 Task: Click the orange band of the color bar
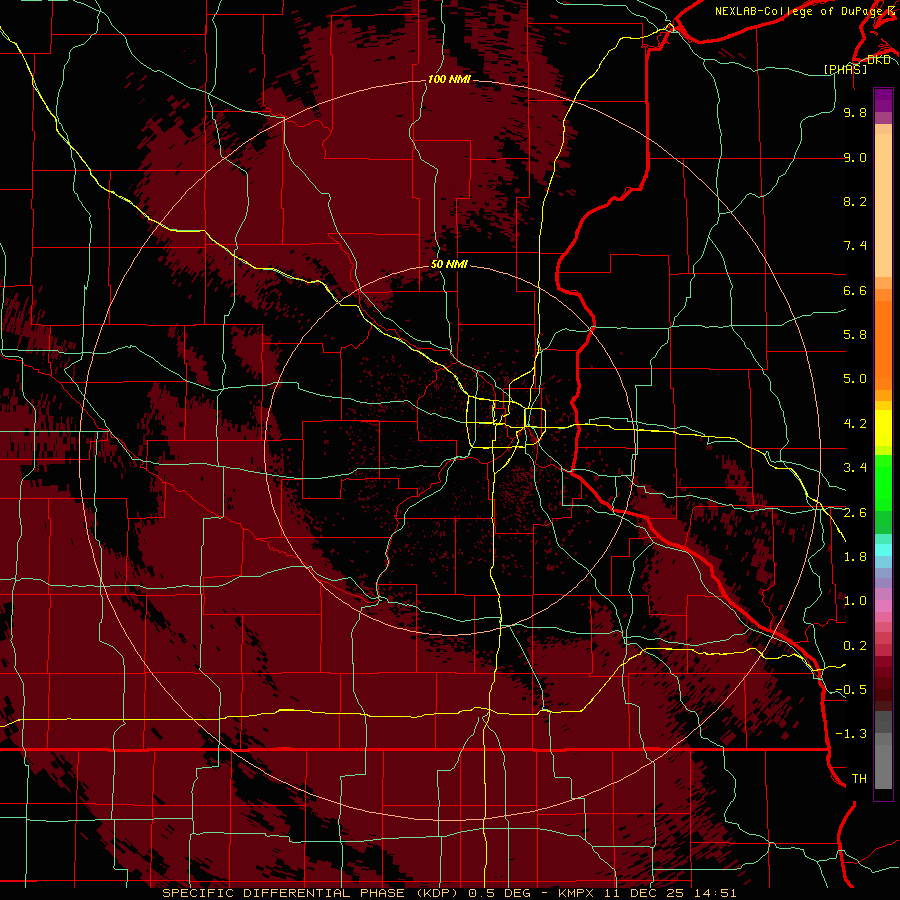883,346
